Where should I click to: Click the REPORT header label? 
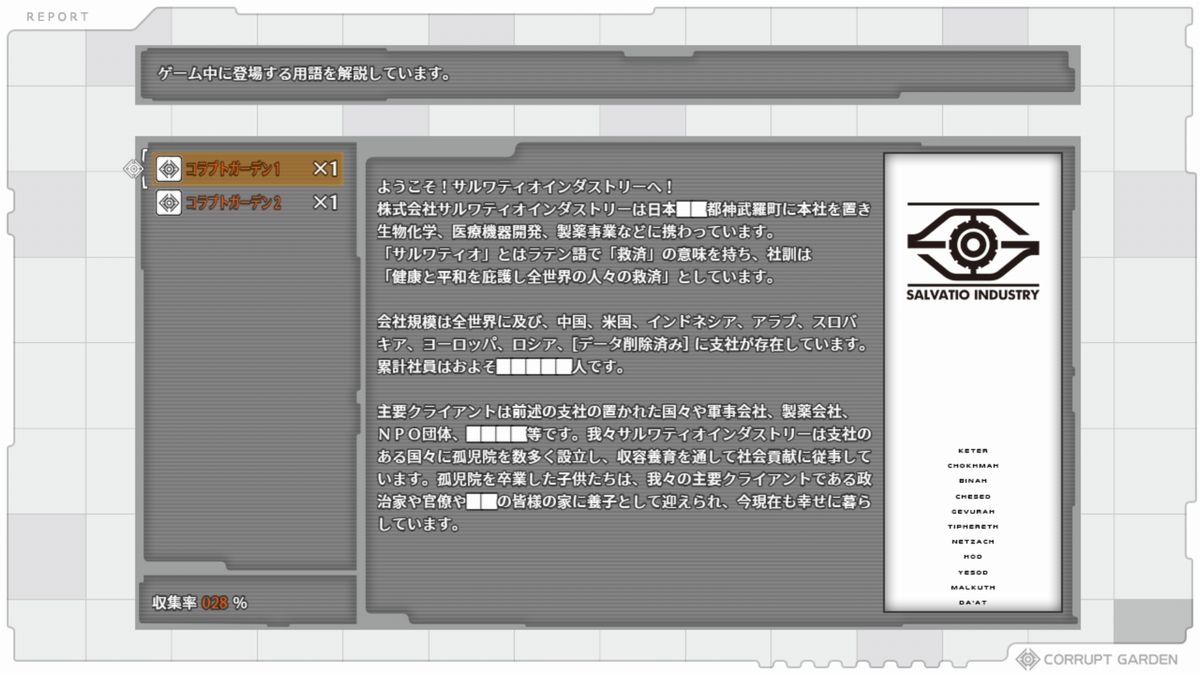click(x=57, y=17)
